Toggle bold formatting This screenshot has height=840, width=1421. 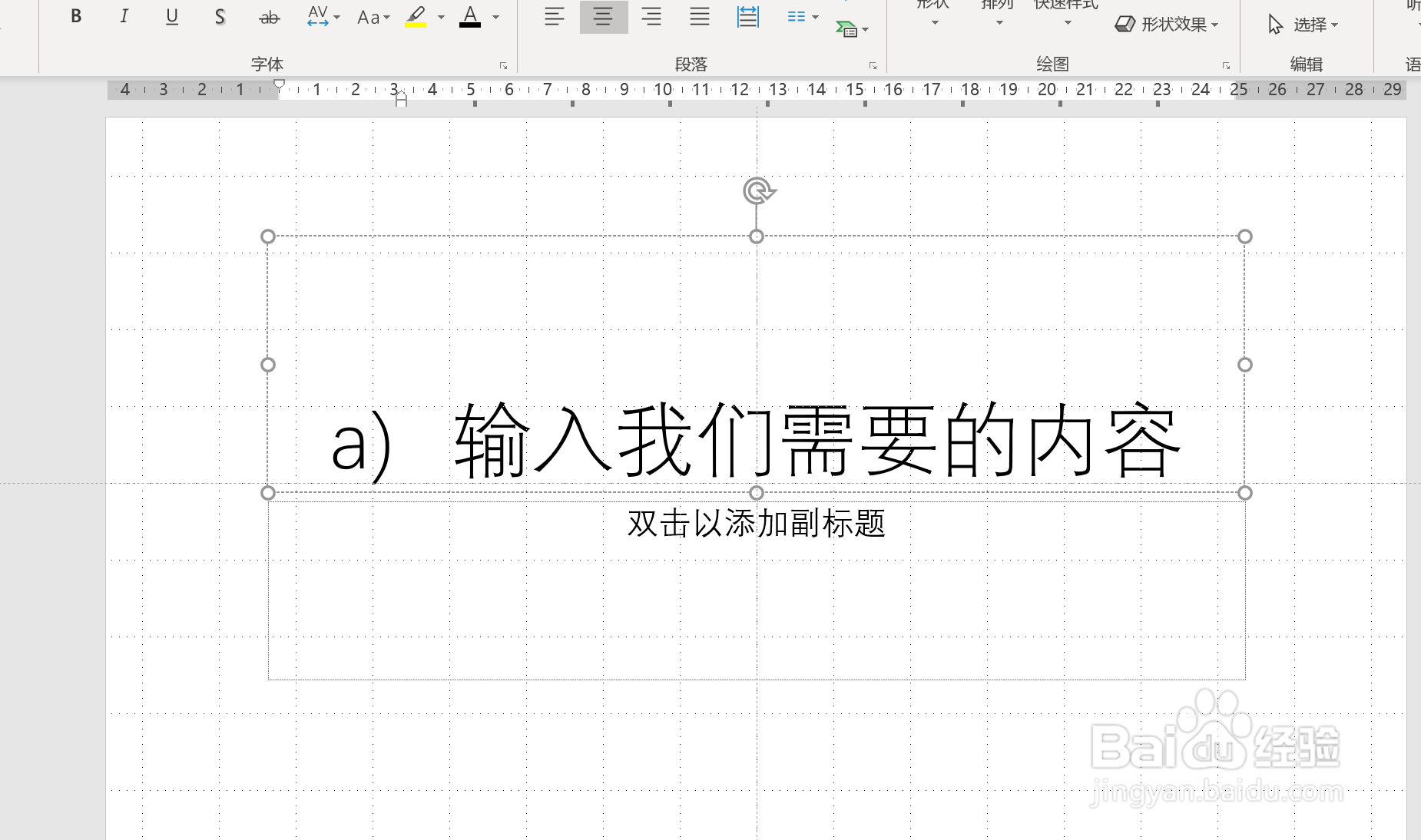(x=76, y=15)
